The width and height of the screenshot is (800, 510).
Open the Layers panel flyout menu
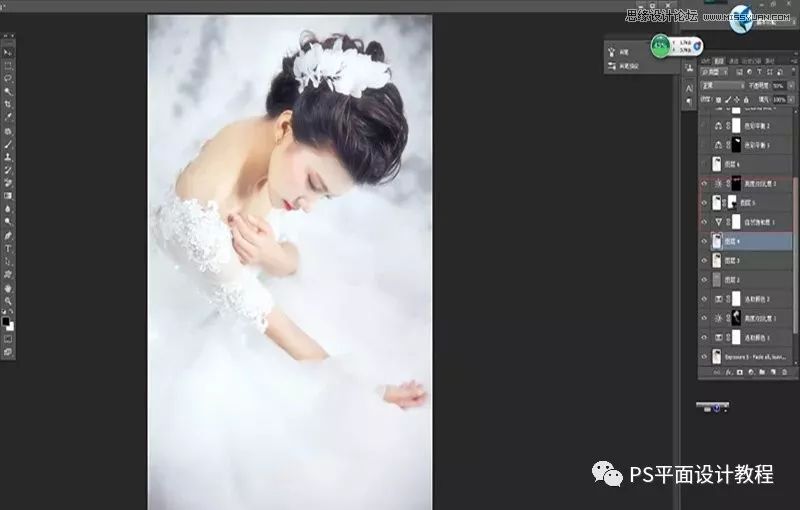pos(793,61)
